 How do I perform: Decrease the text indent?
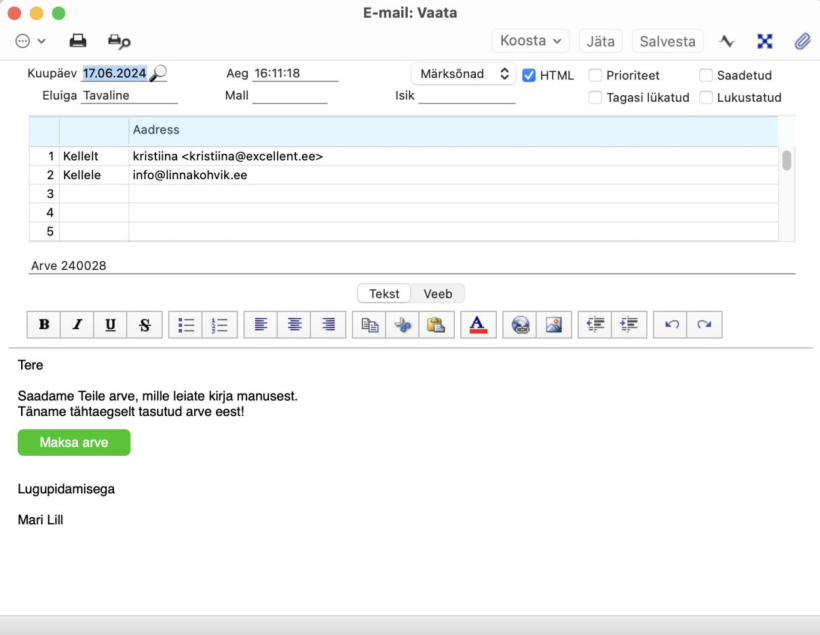(x=595, y=325)
